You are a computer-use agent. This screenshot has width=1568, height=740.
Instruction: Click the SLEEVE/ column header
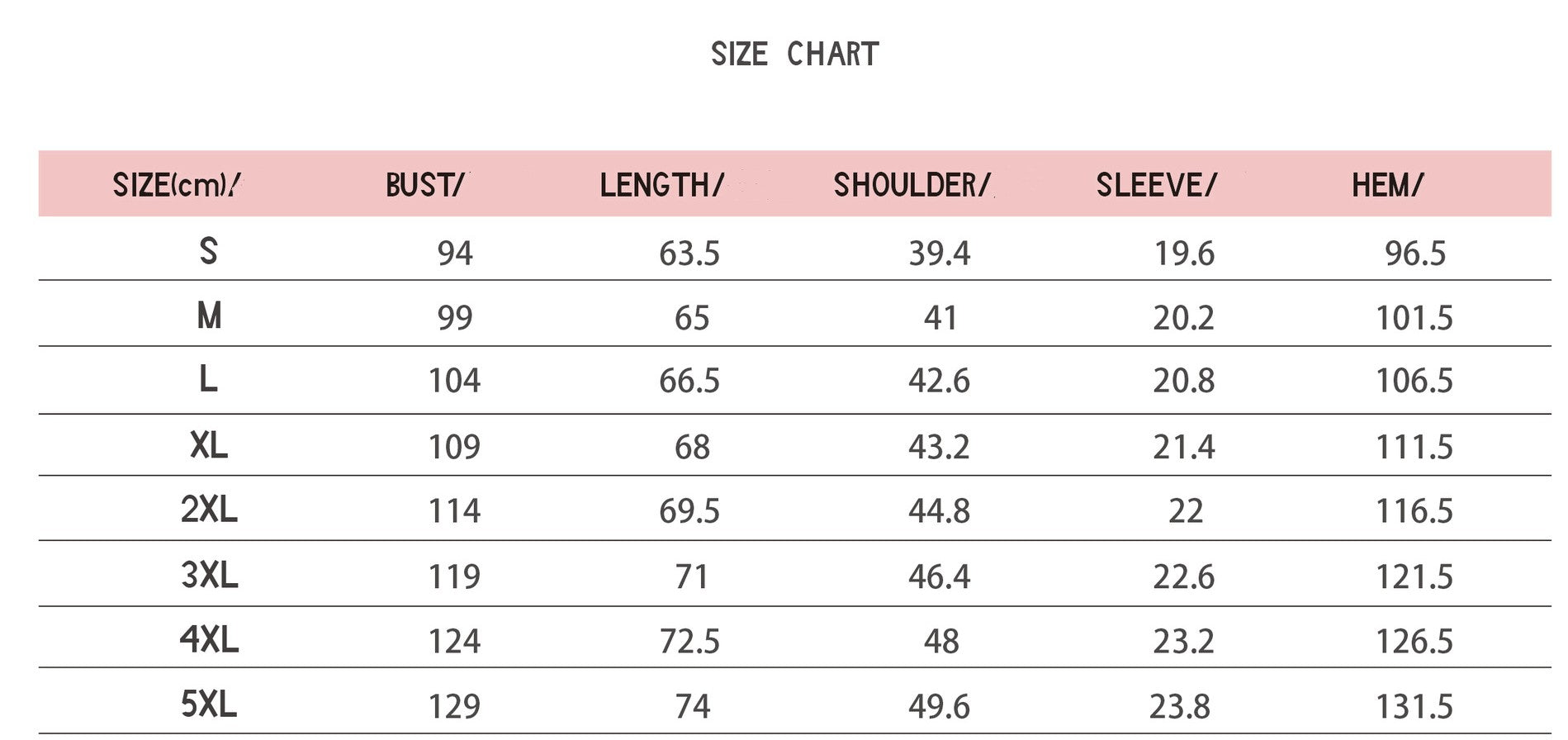pyautogui.click(x=1156, y=185)
